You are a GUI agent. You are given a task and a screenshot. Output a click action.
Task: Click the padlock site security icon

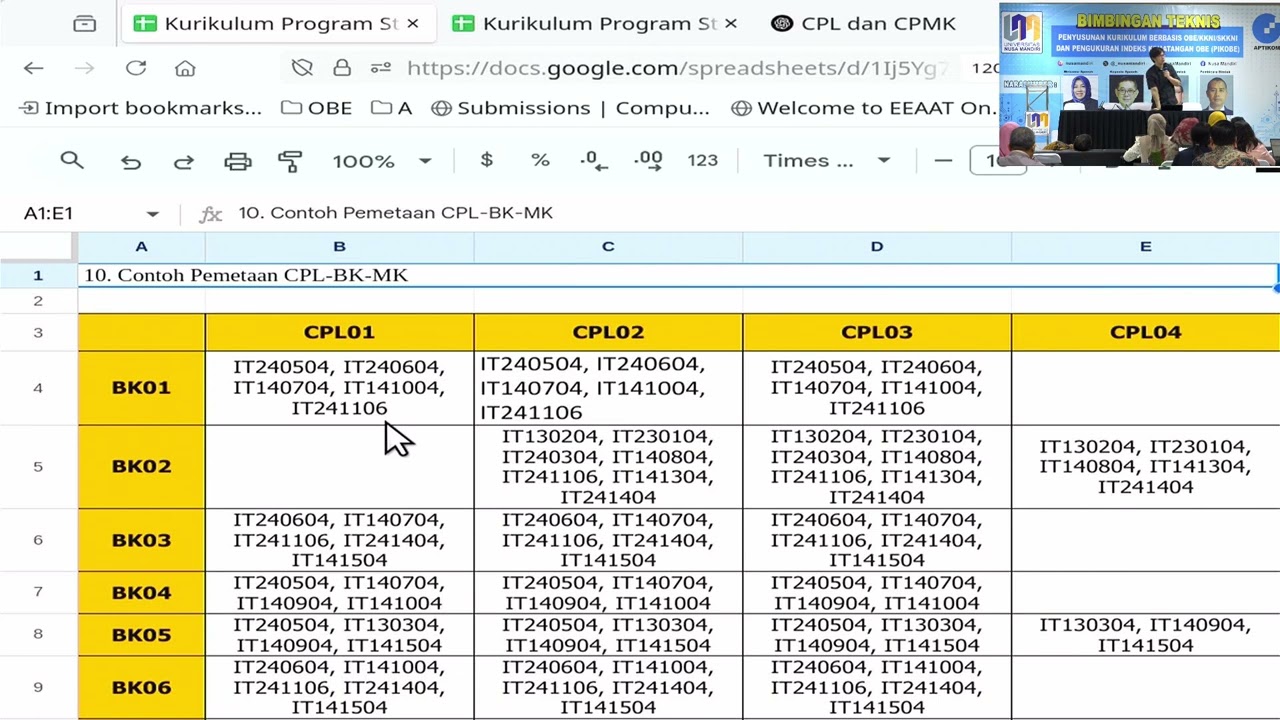(342, 68)
